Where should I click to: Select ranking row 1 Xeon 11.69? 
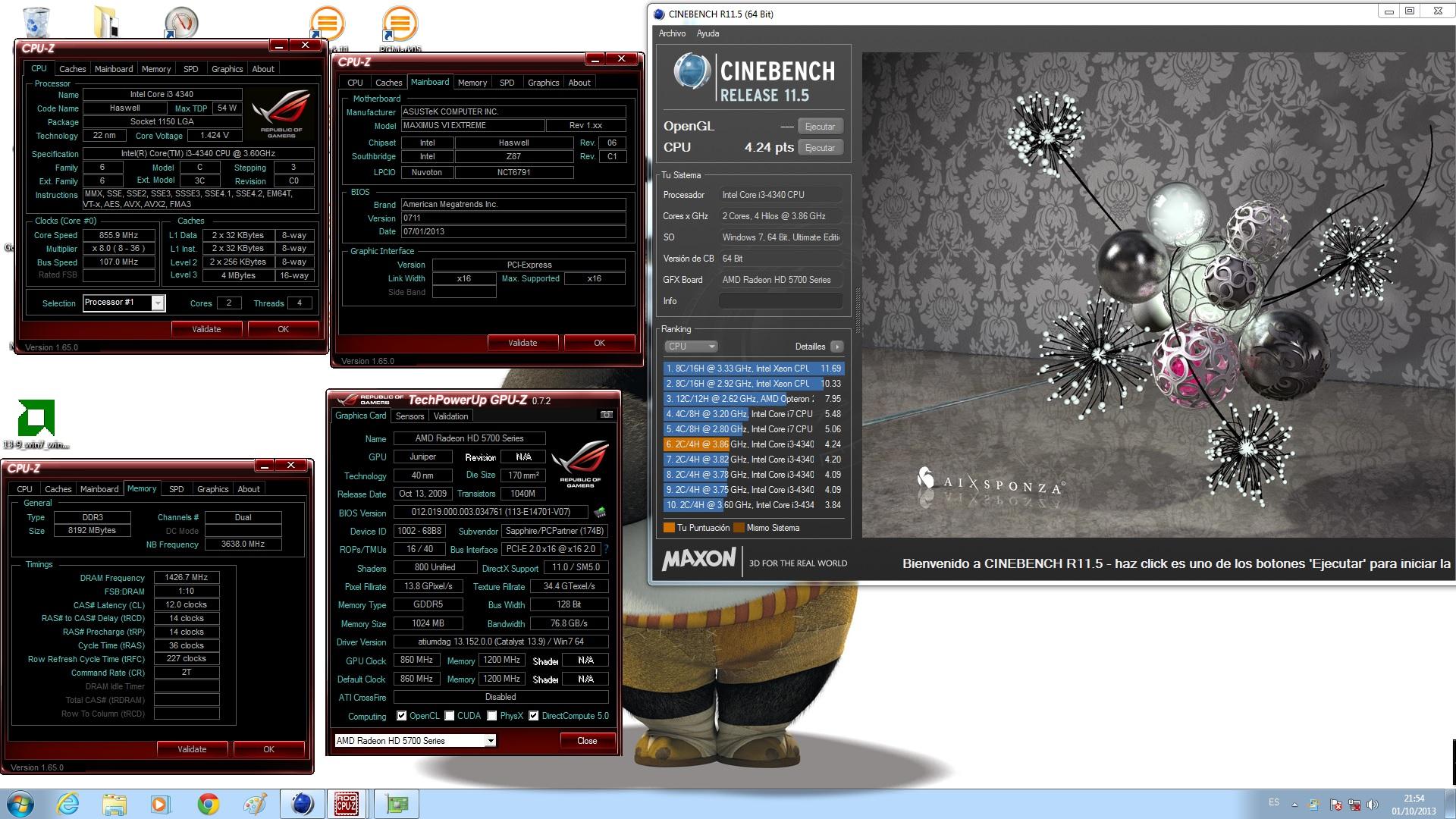753,369
